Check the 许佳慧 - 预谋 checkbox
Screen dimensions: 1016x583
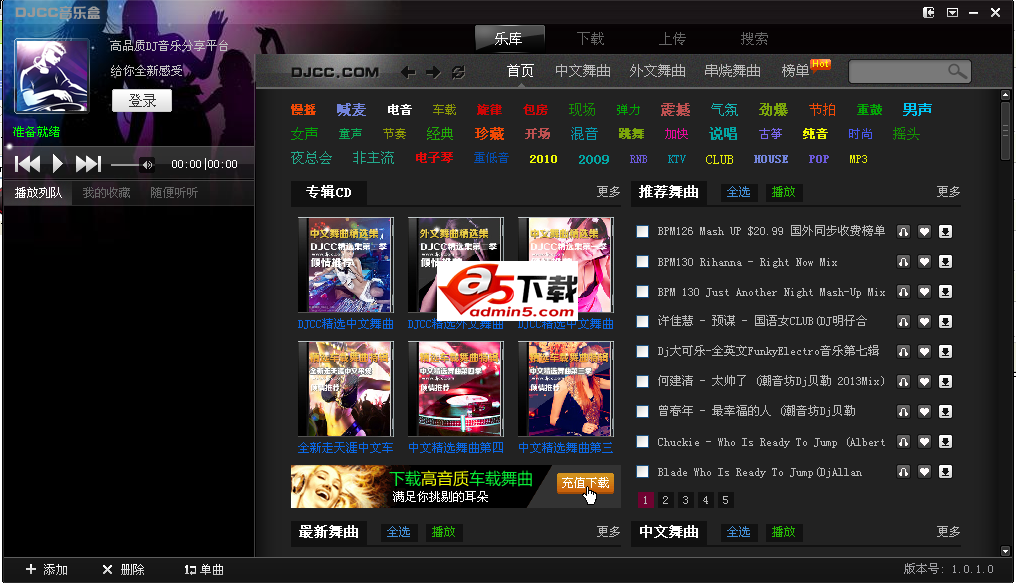(x=642, y=321)
